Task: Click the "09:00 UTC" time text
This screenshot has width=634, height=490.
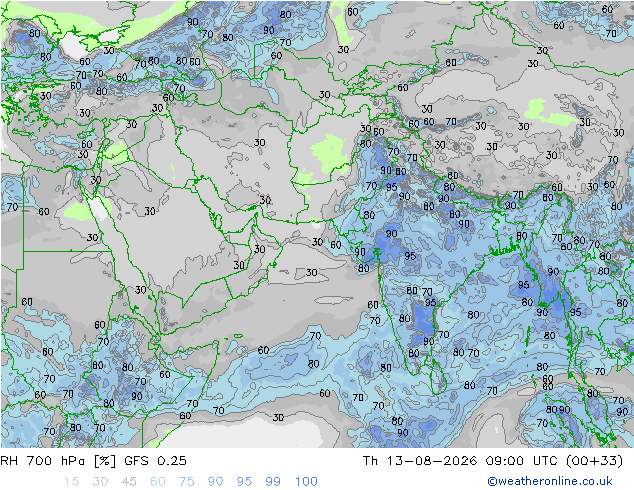Action: [522, 461]
